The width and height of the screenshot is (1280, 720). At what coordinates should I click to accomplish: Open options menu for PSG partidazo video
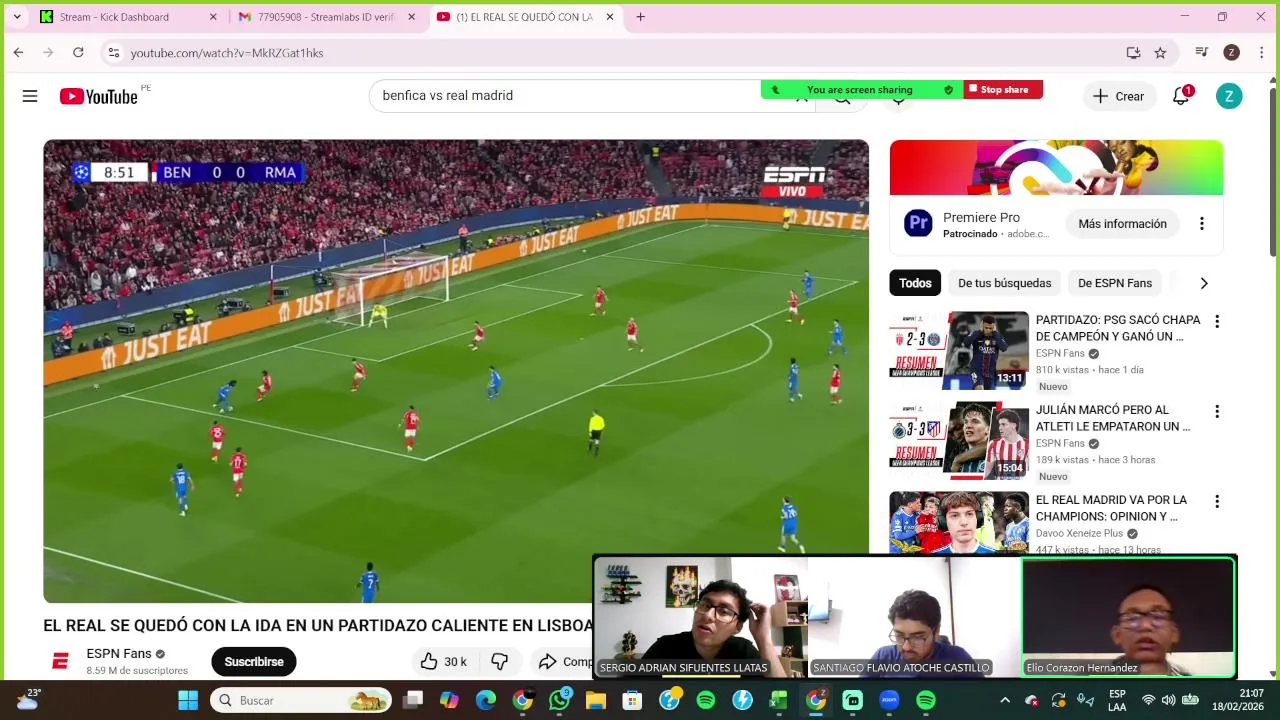pyautogui.click(x=1217, y=322)
